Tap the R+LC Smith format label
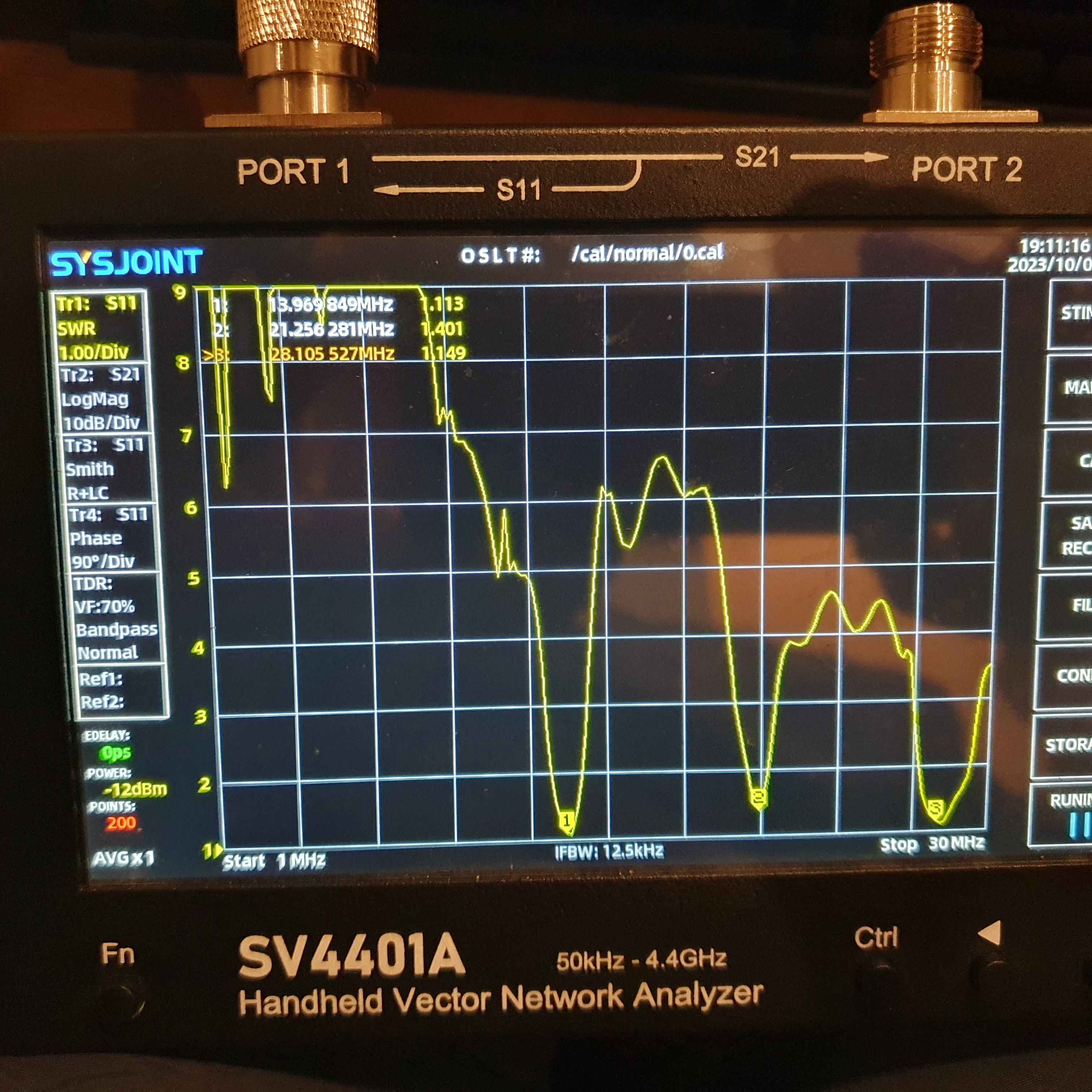 tap(88, 493)
